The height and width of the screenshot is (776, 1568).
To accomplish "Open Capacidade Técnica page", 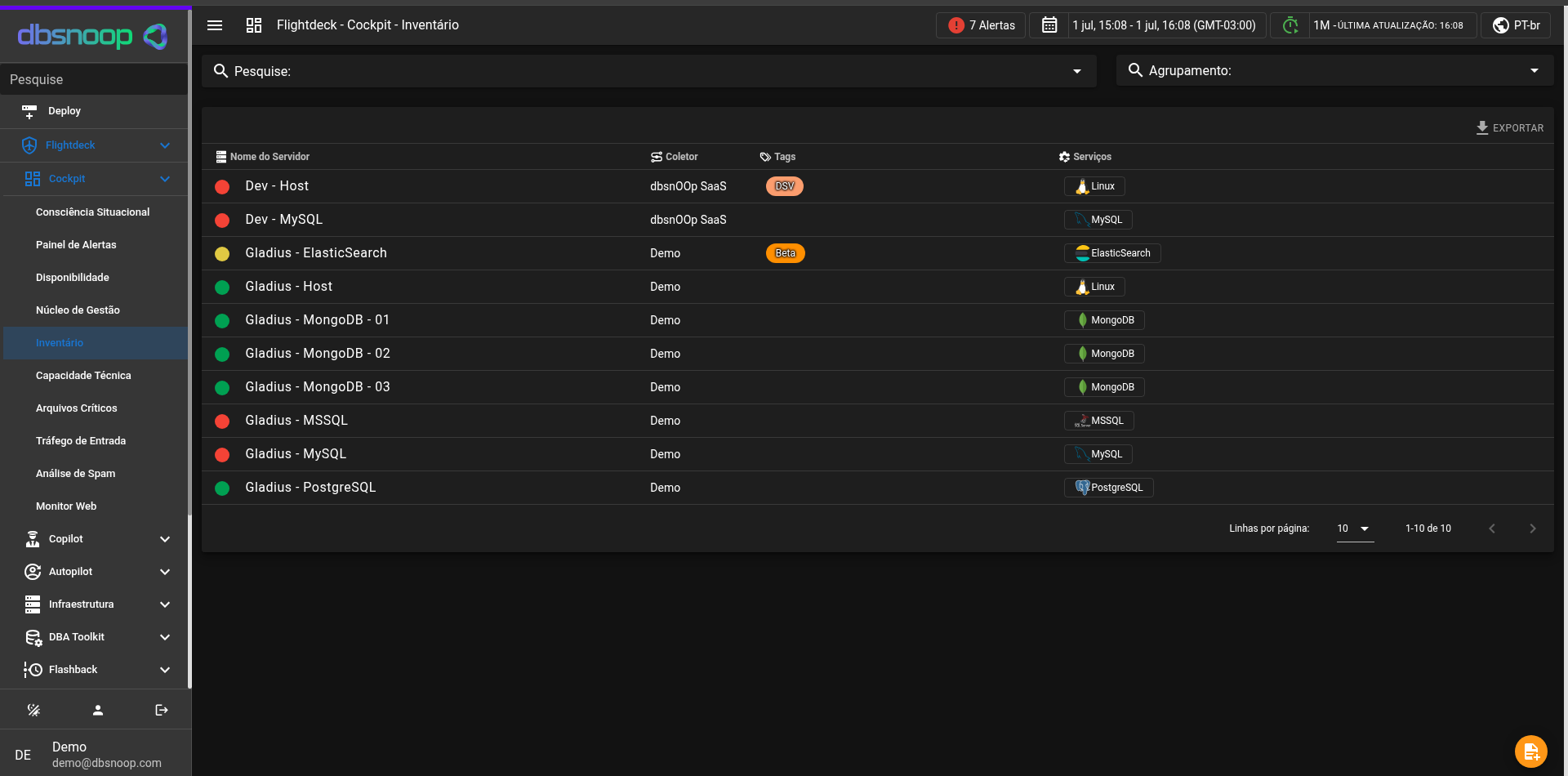I will click(x=83, y=376).
